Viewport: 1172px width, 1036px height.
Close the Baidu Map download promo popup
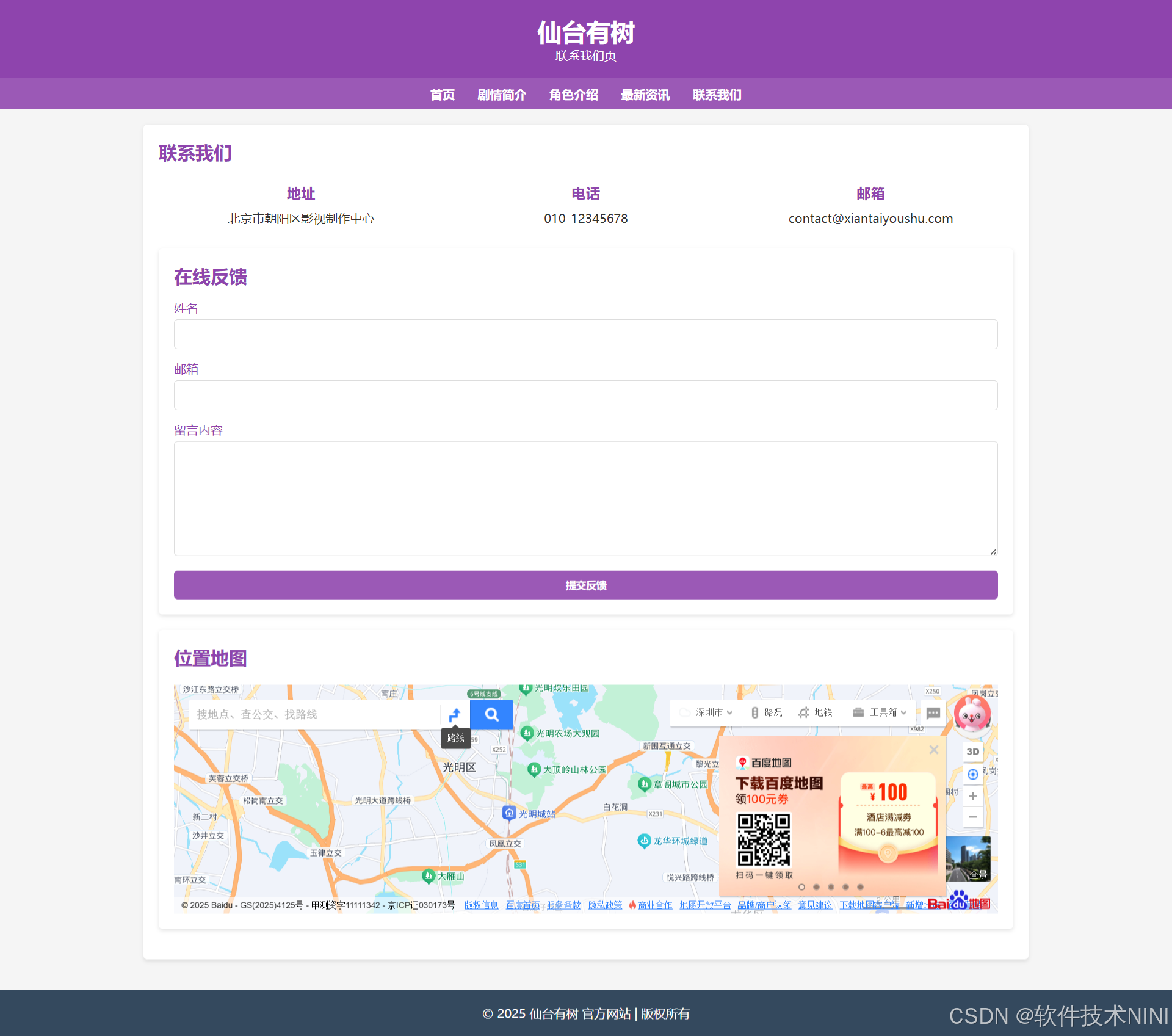pos(933,750)
